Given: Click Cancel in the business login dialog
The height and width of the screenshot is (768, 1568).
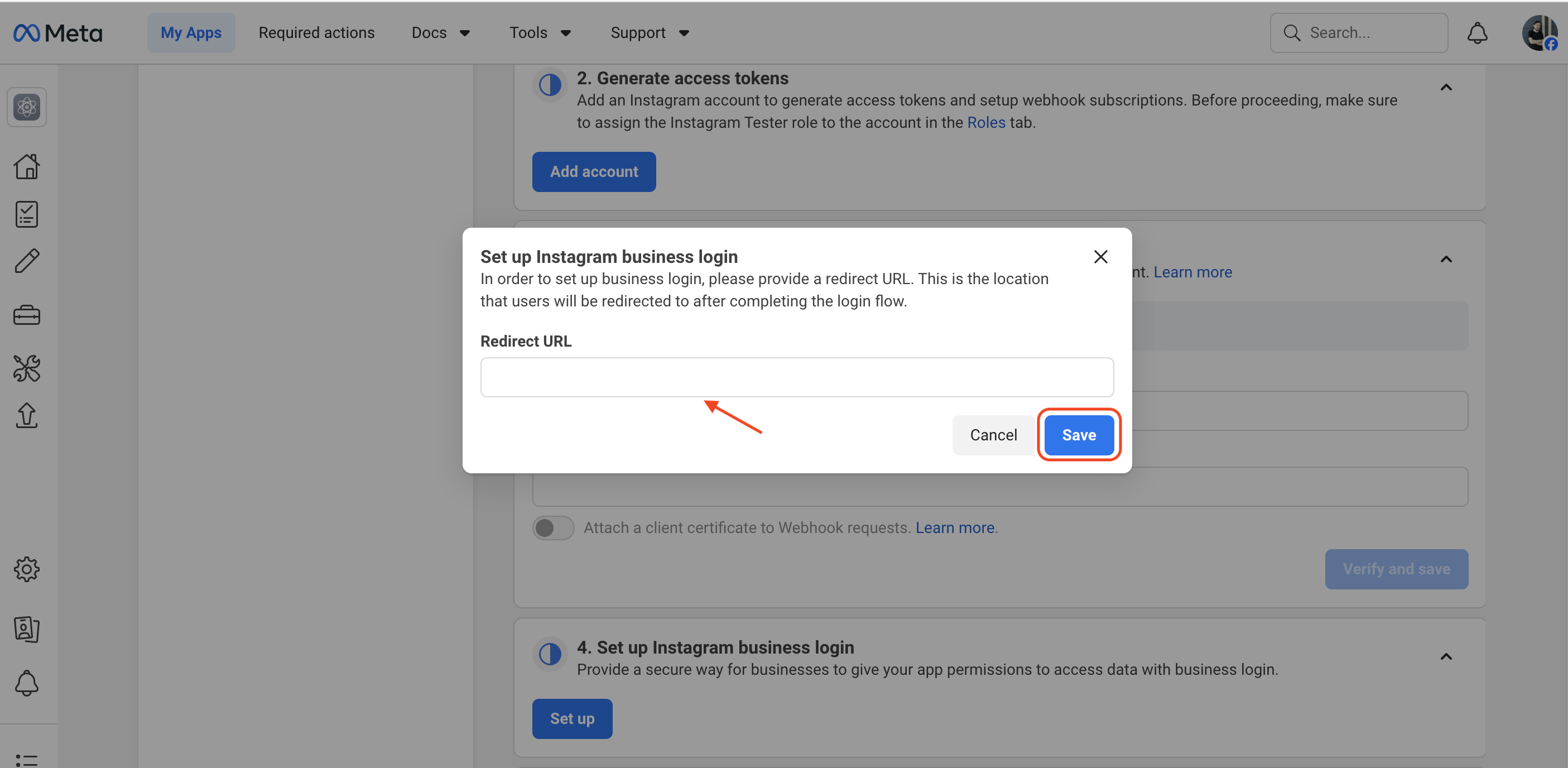Looking at the screenshot, I should pos(993,435).
